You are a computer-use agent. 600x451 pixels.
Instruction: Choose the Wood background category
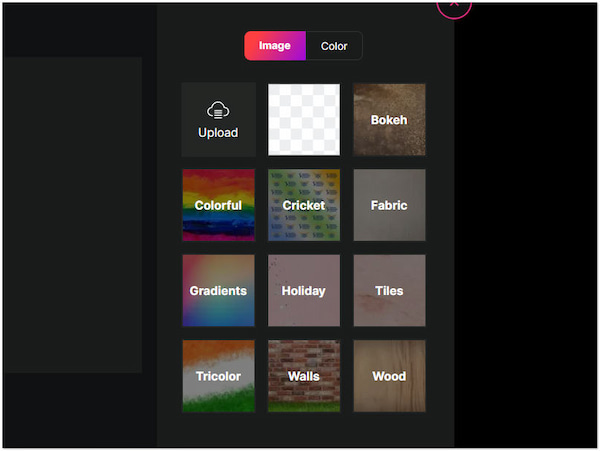coord(389,376)
